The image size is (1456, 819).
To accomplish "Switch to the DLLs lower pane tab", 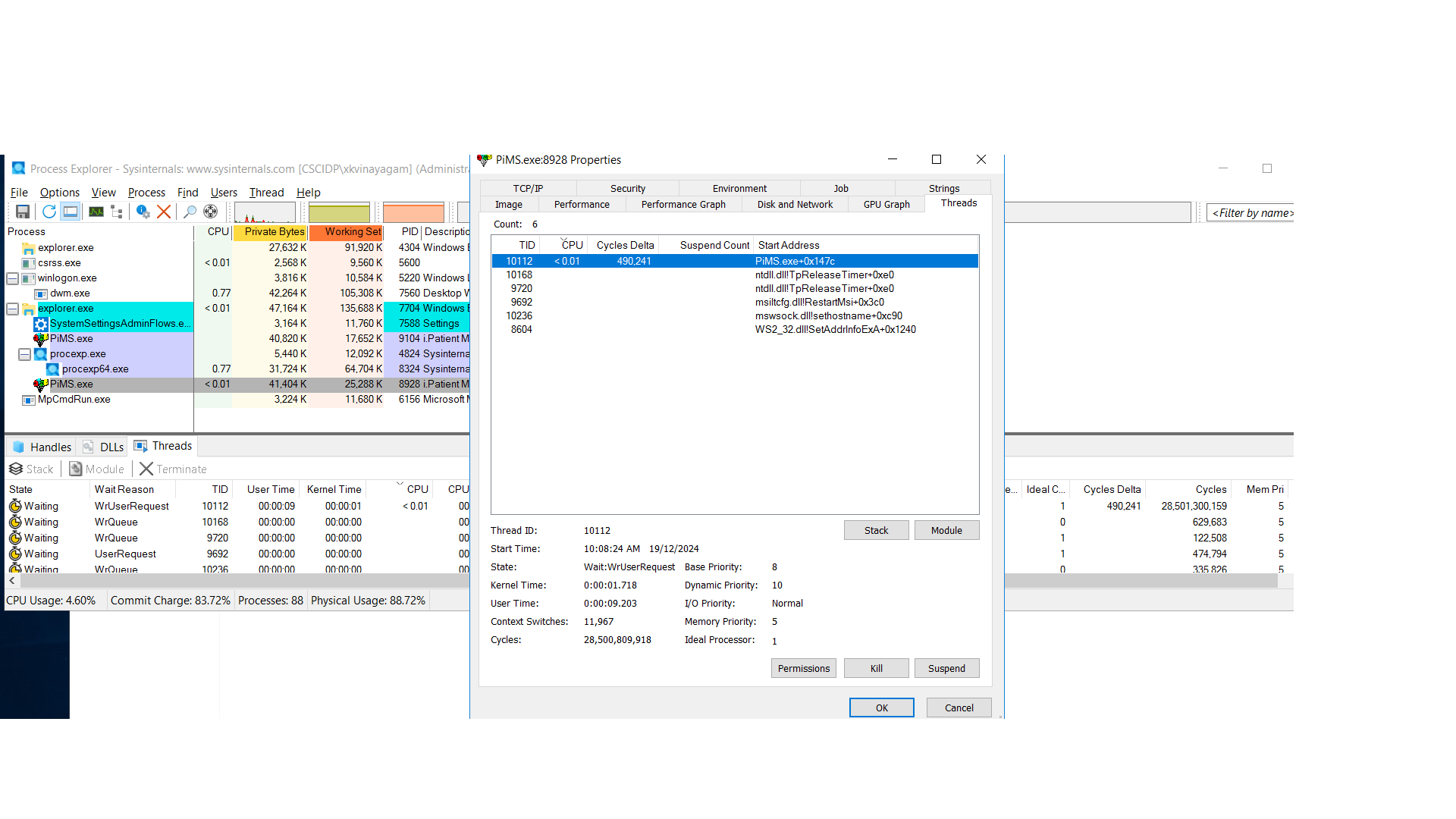I will point(104,447).
